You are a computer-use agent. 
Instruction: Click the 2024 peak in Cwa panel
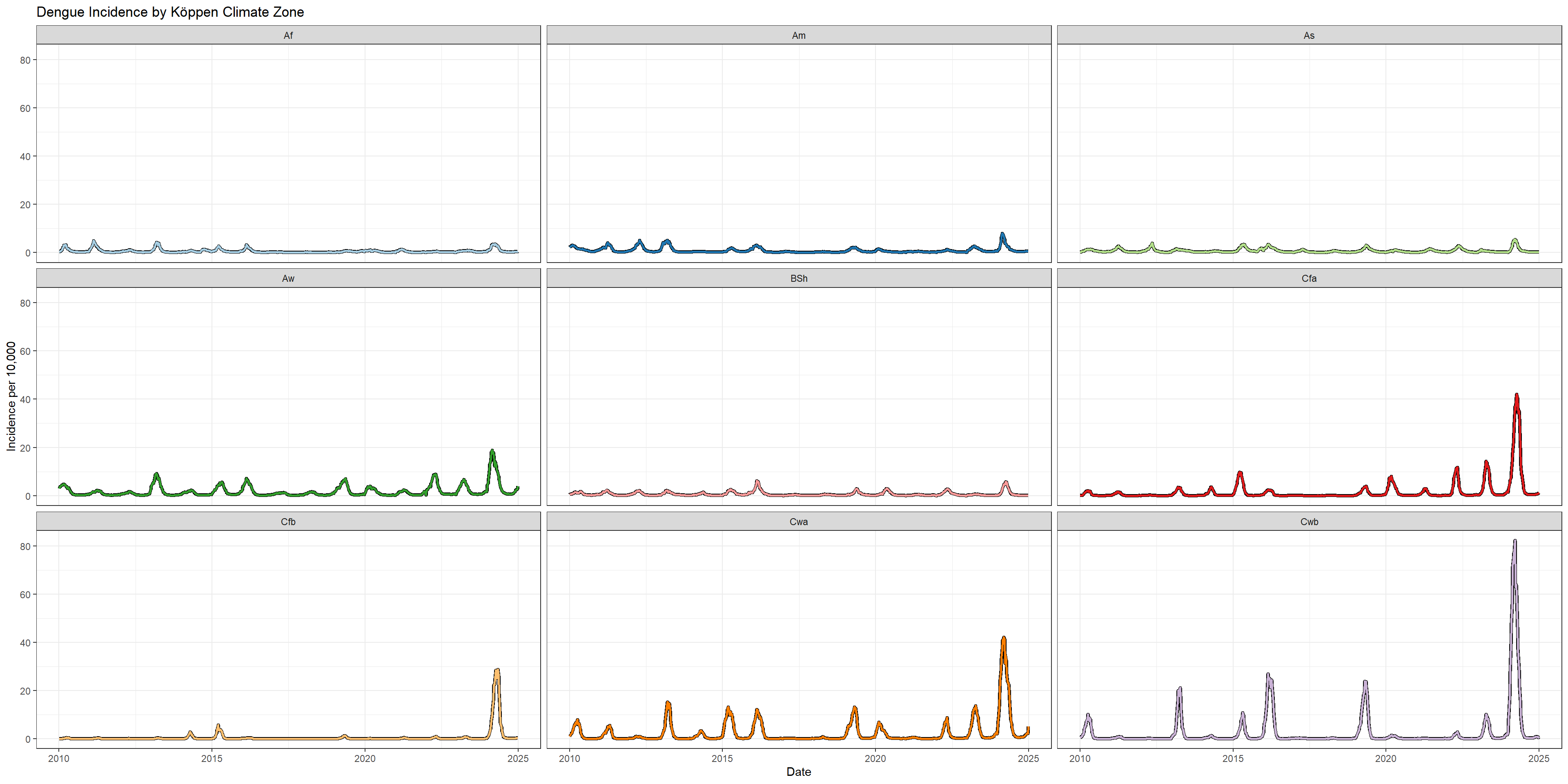tap(1004, 639)
